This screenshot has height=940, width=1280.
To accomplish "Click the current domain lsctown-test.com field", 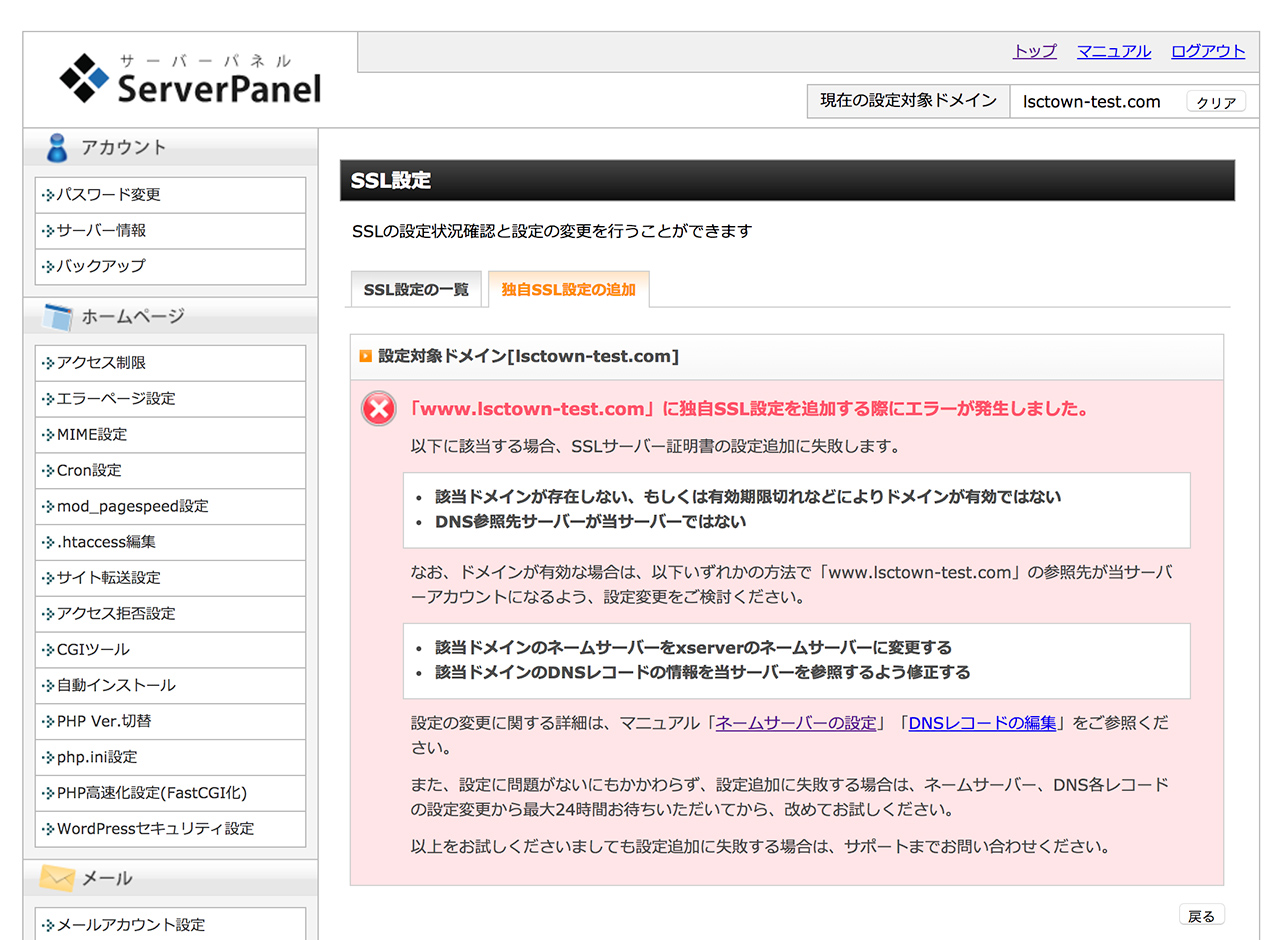I will point(1091,101).
